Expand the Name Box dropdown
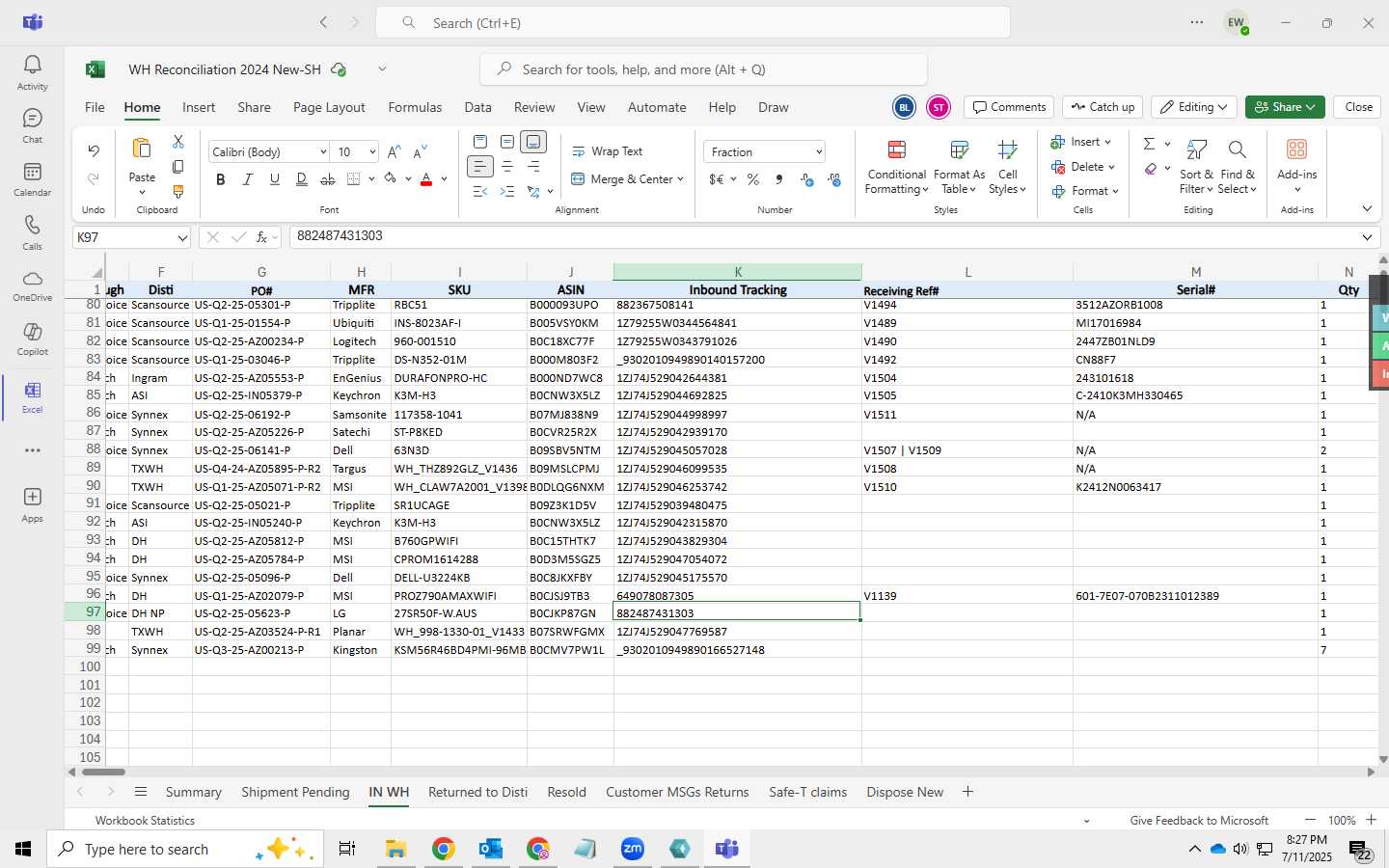 pyautogui.click(x=182, y=237)
